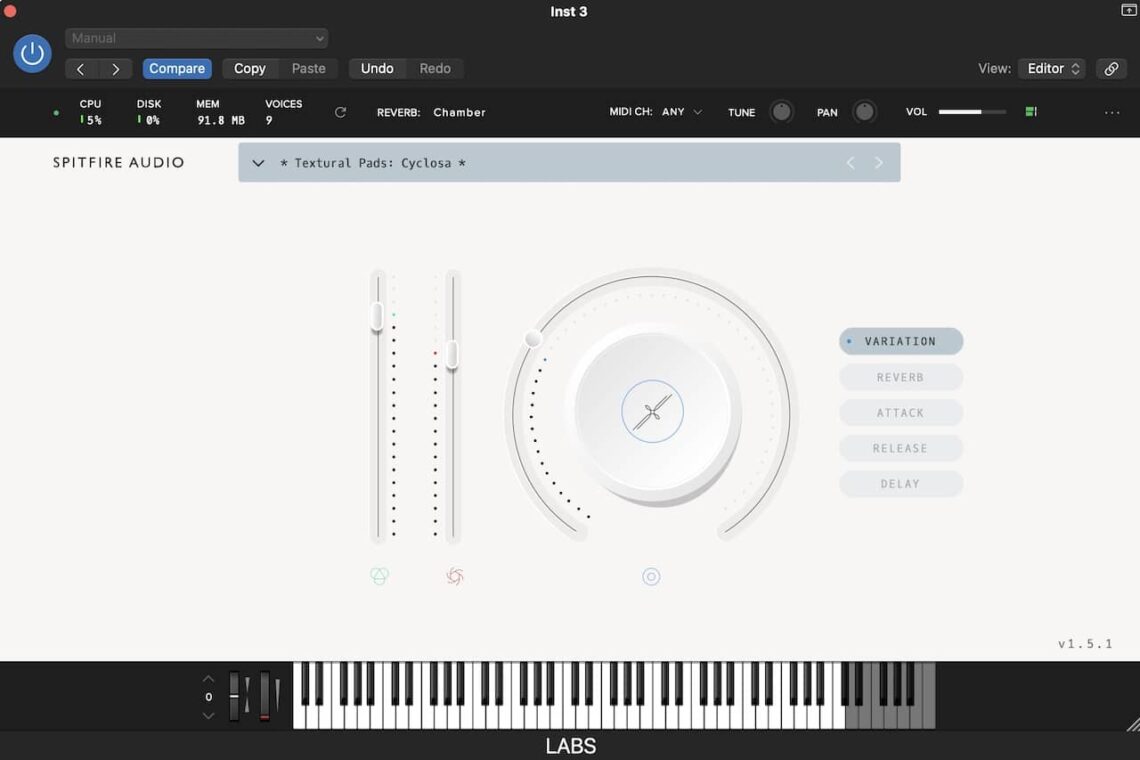Click the red dynamics icon below slider
Screen dimensions: 1140x760
[455, 576]
